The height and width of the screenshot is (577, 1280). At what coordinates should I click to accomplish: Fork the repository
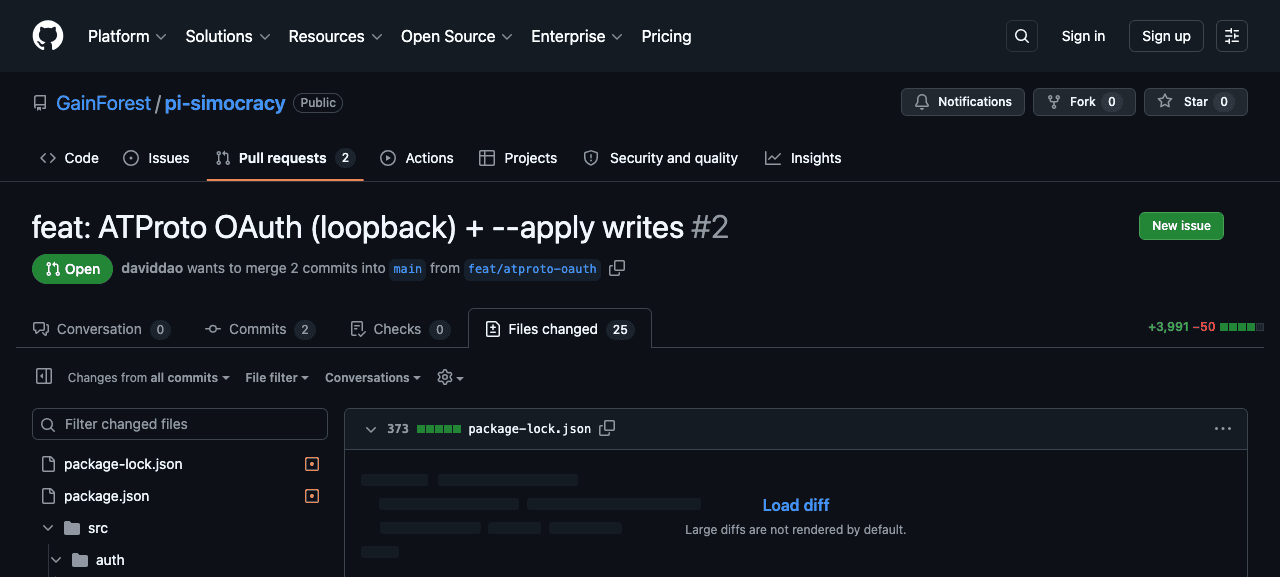coord(1084,102)
